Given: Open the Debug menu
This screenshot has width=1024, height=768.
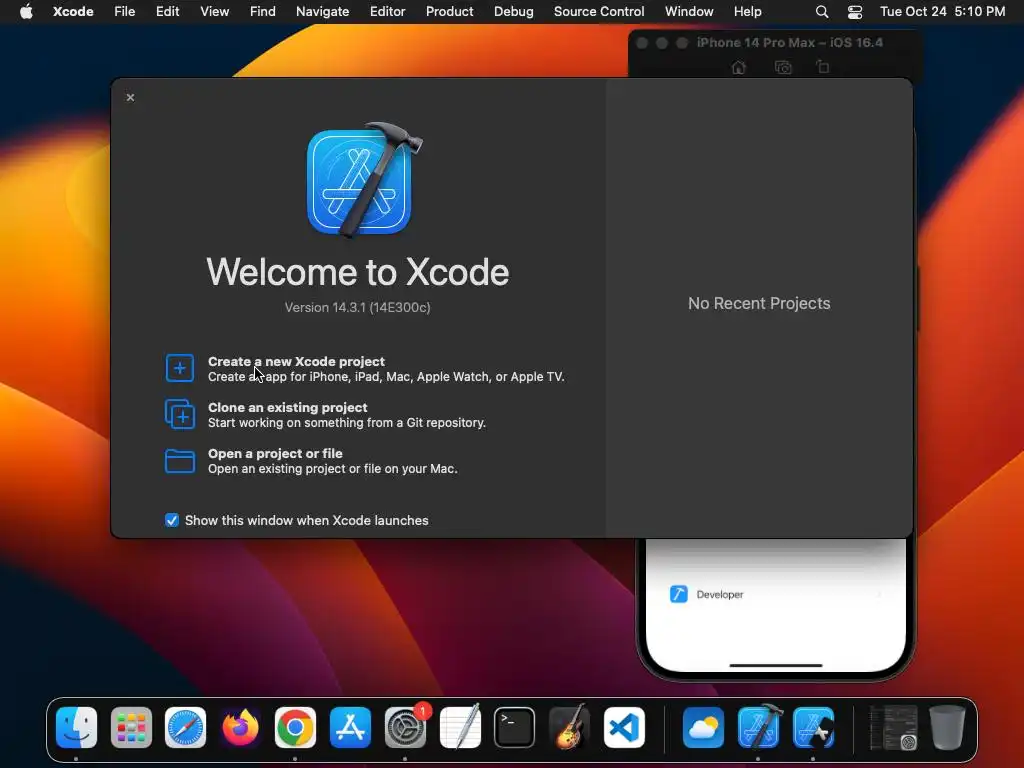Looking at the screenshot, I should 513,12.
